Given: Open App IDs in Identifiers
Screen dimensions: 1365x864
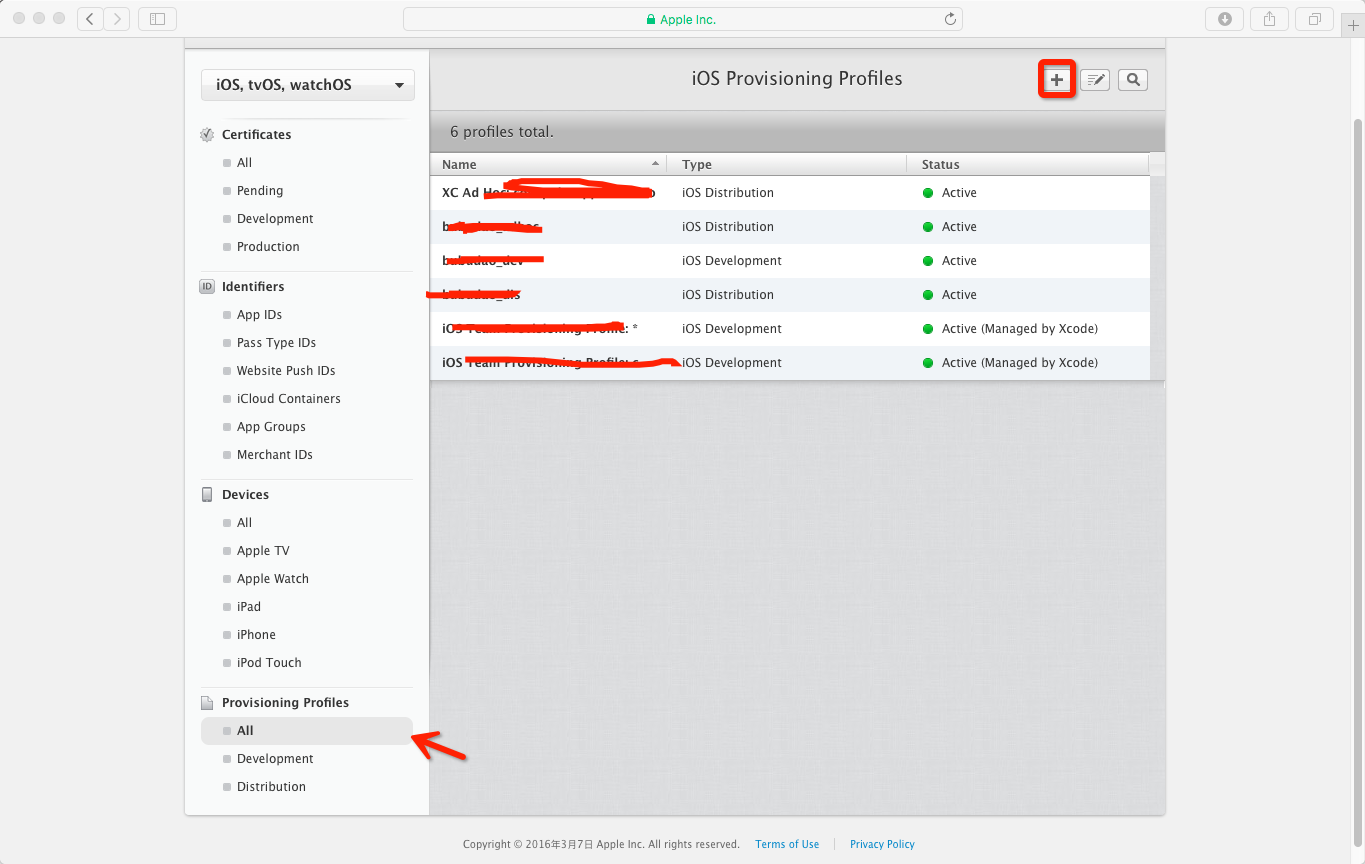Looking at the screenshot, I should pyautogui.click(x=259, y=315).
